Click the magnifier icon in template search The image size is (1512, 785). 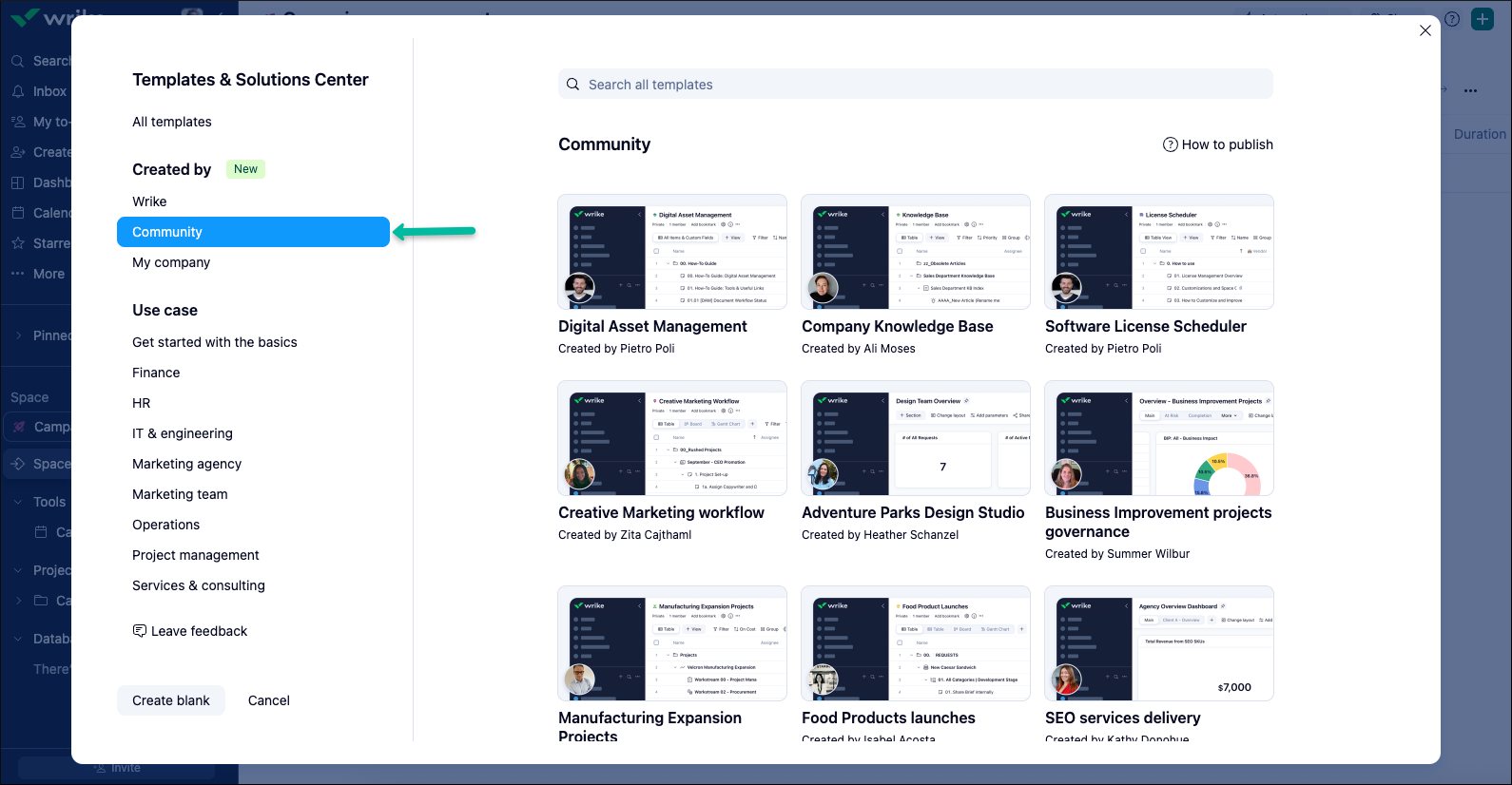coord(572,85)
